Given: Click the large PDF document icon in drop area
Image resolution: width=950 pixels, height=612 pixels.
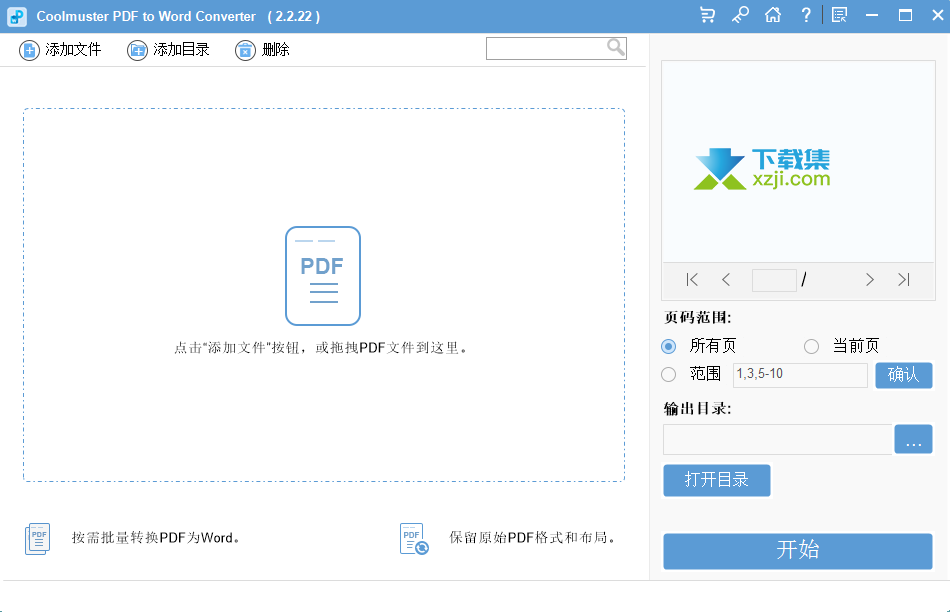Looking at the screenshot, I should click(x=323, y=276).
